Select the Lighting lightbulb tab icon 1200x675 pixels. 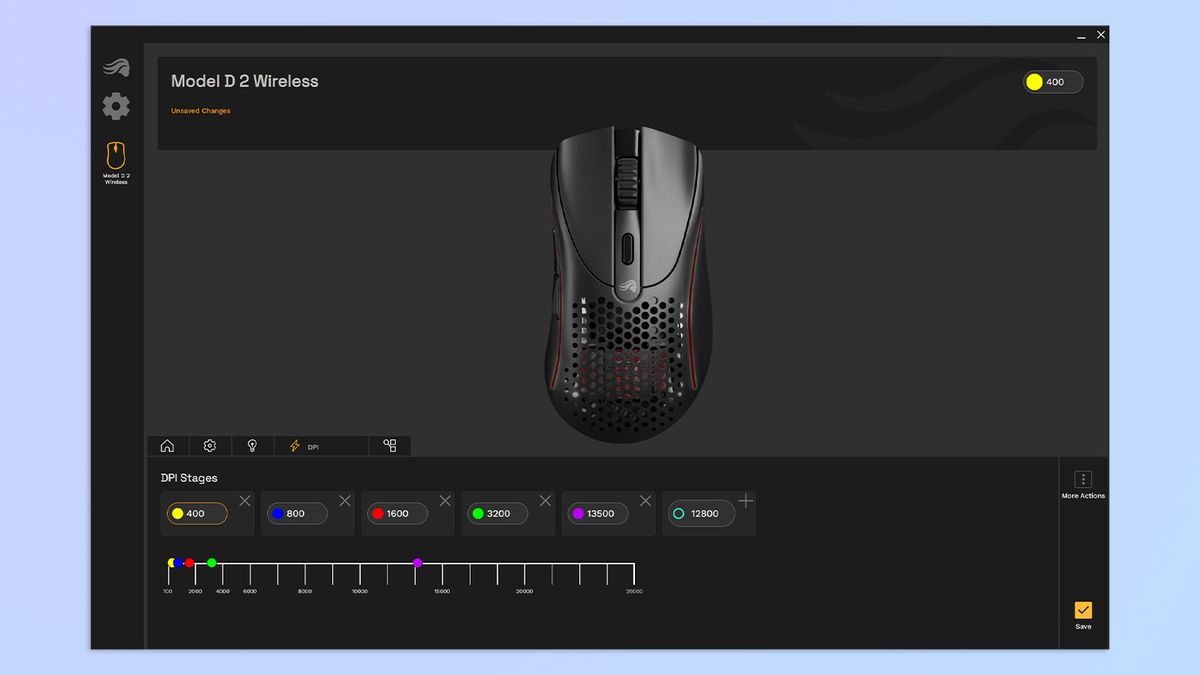[x=252, y=445]
